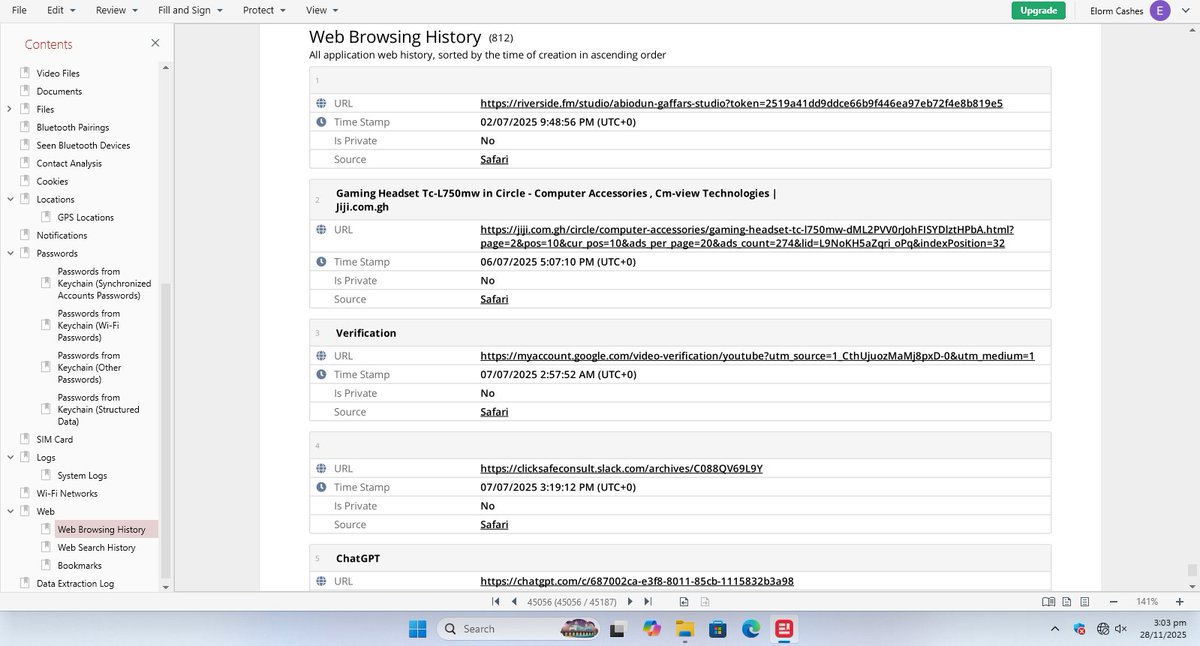Click the red PDF app taskbar icon

point(784,628)
